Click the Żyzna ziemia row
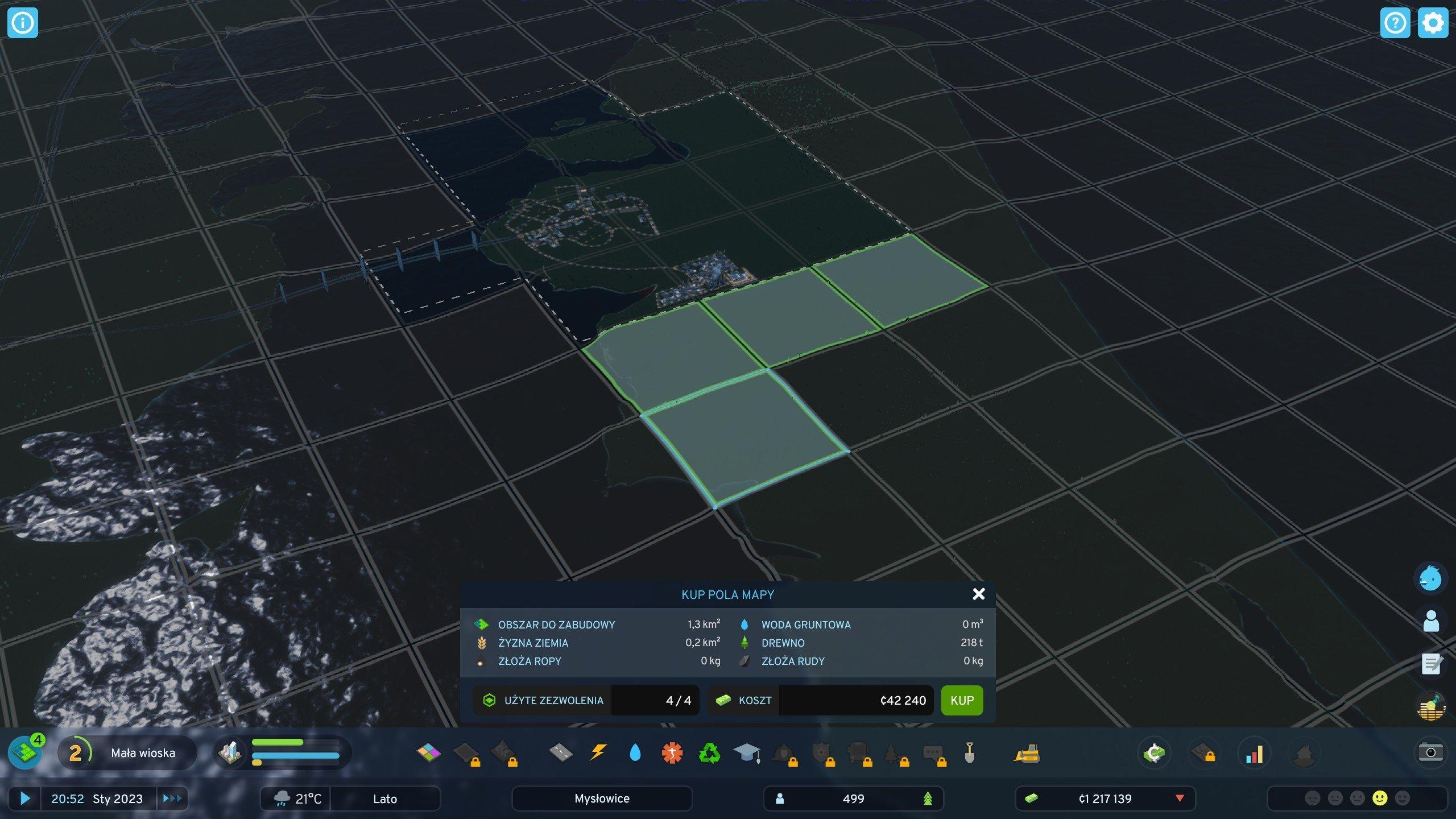The image size is (1456, 819). point(597,643)
